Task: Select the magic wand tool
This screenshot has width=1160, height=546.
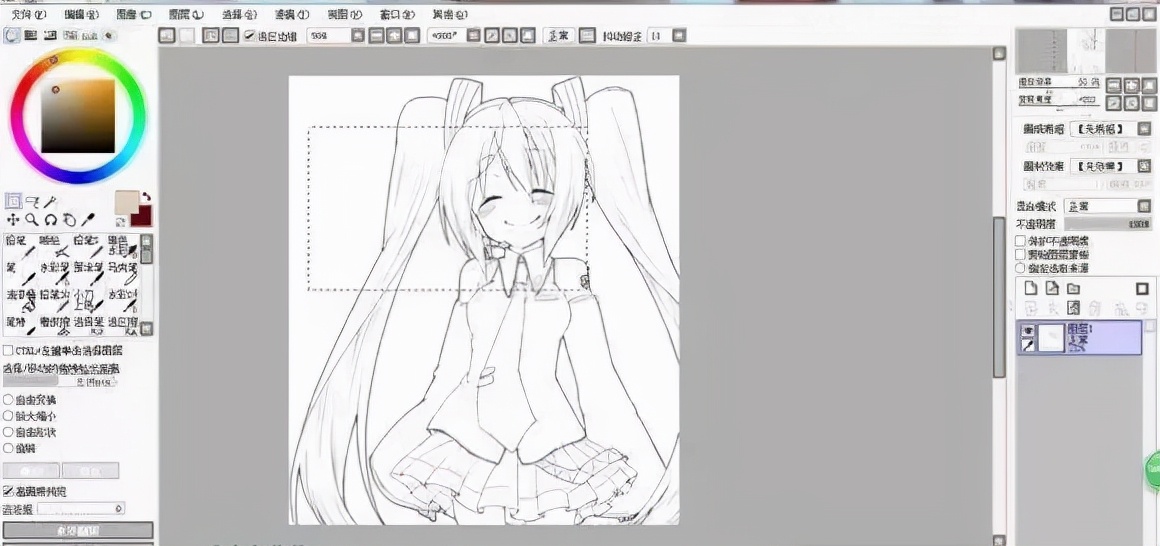Action: click(x=50, y=201)
